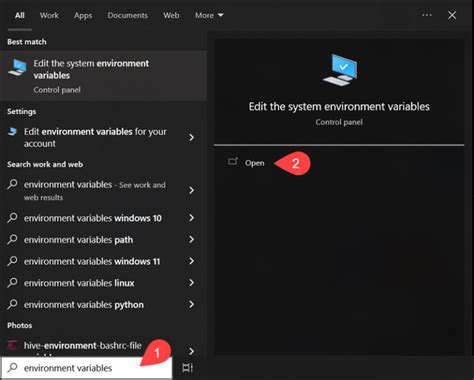474x380 pixels.
Task: Click preview title Edit the system environment variables
Action: [x=339, y=107]
